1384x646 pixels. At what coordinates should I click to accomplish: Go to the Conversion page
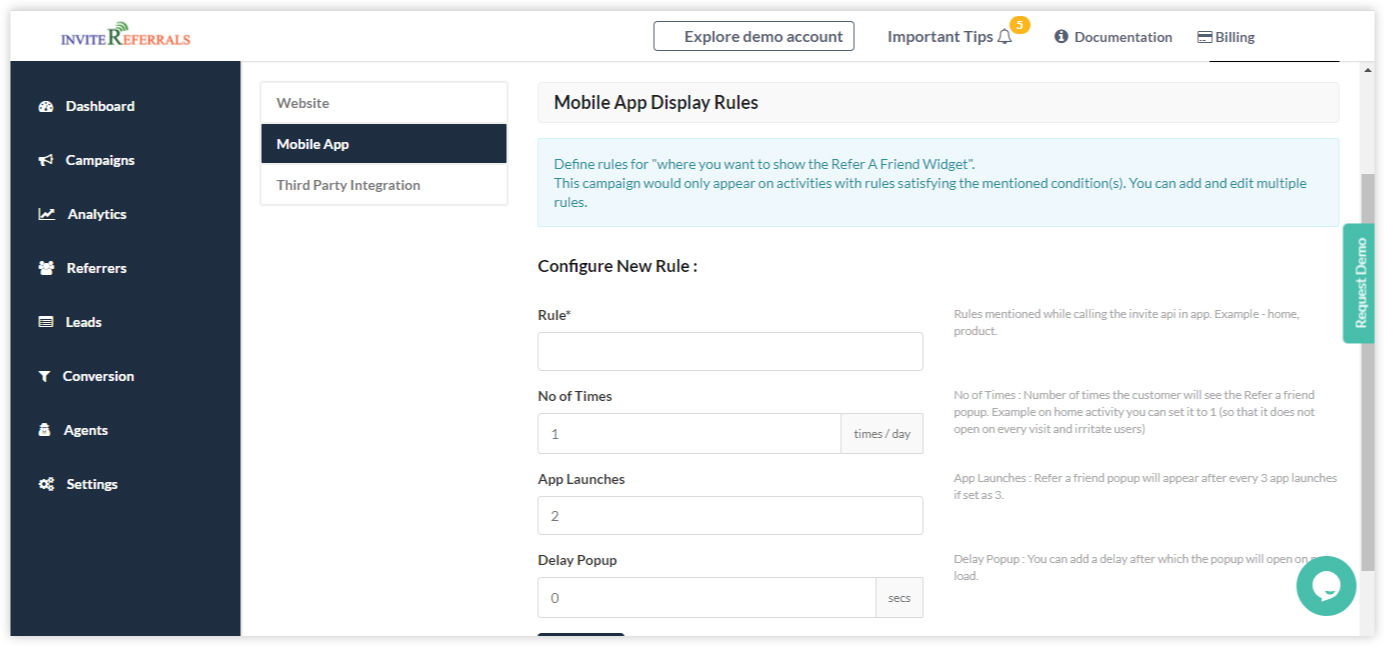pyautogui.click(x=98, y=376)
